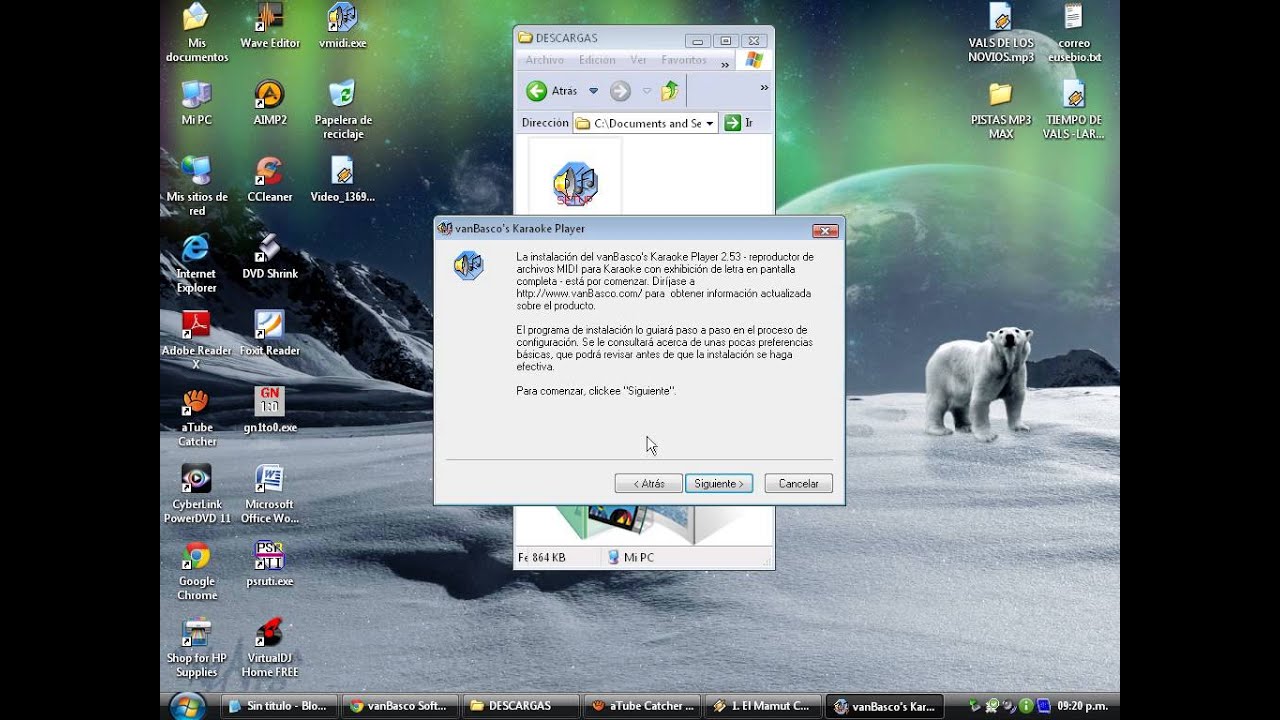Open Archivo menu in DESCARGAS window
The image size is (1280, 720).
click(545, 60)
